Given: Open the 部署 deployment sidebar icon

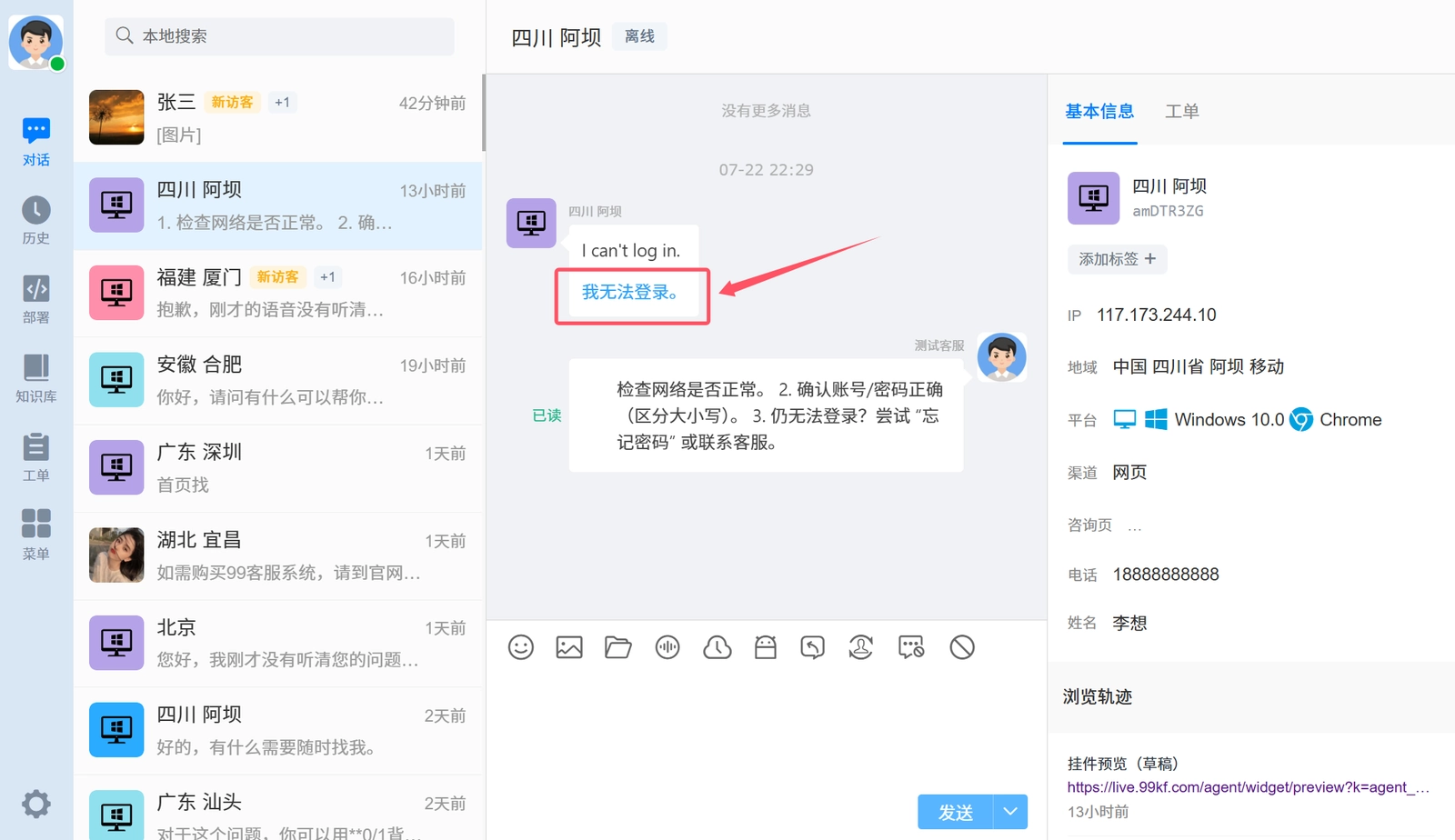Looking at the screenshot, I should [36, 299].
